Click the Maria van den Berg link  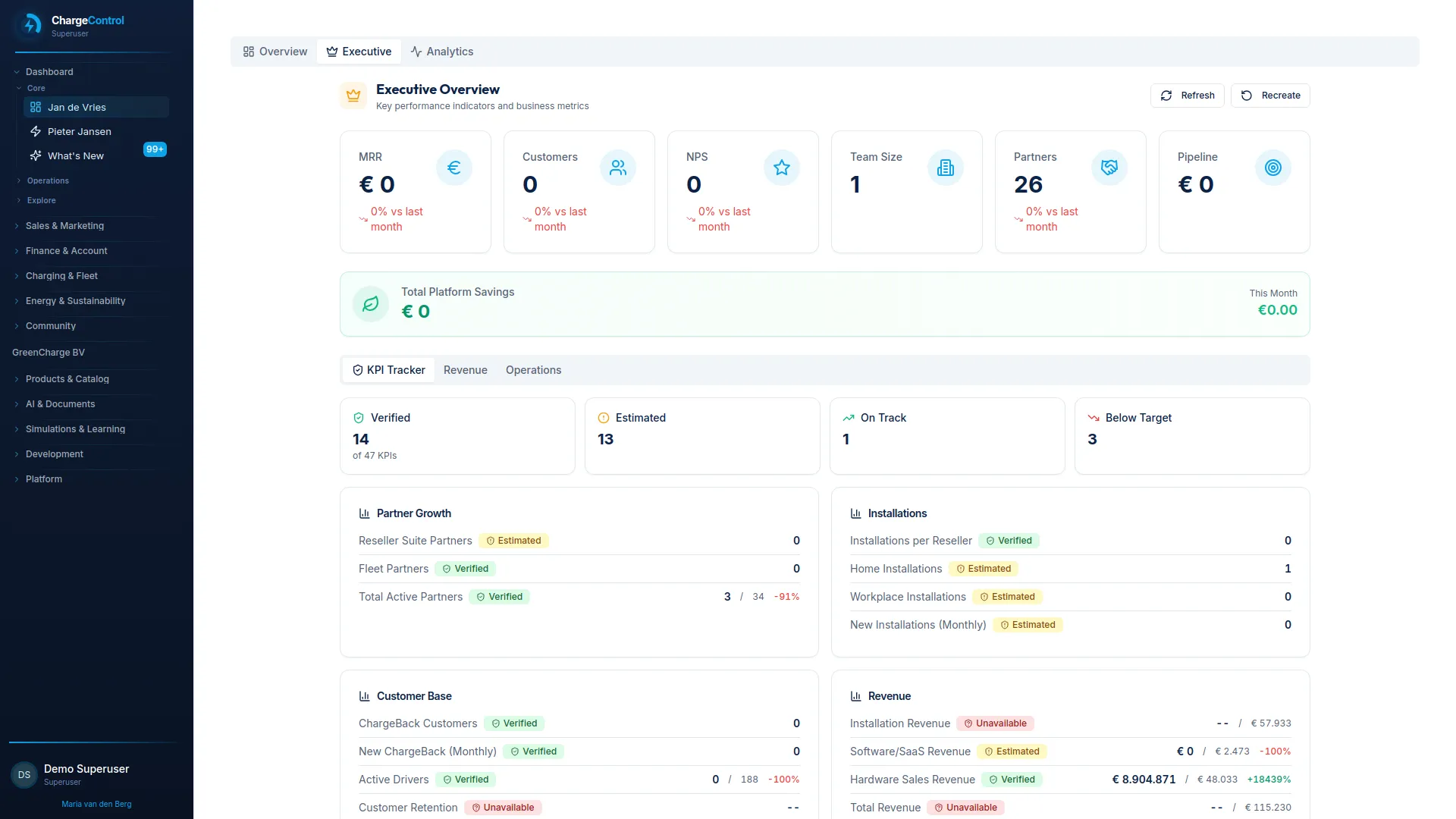[96, 804]
